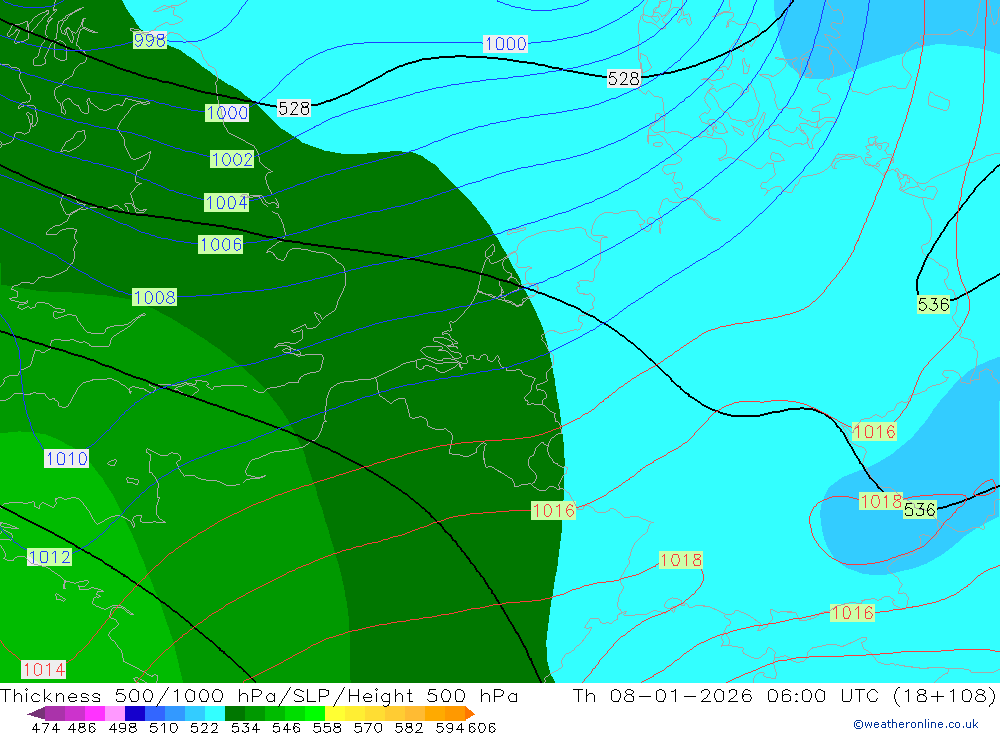Click the purple arrow at the legend start
Image resolution: width=1000 pixels, height=733 pixels.
point(36,713)
